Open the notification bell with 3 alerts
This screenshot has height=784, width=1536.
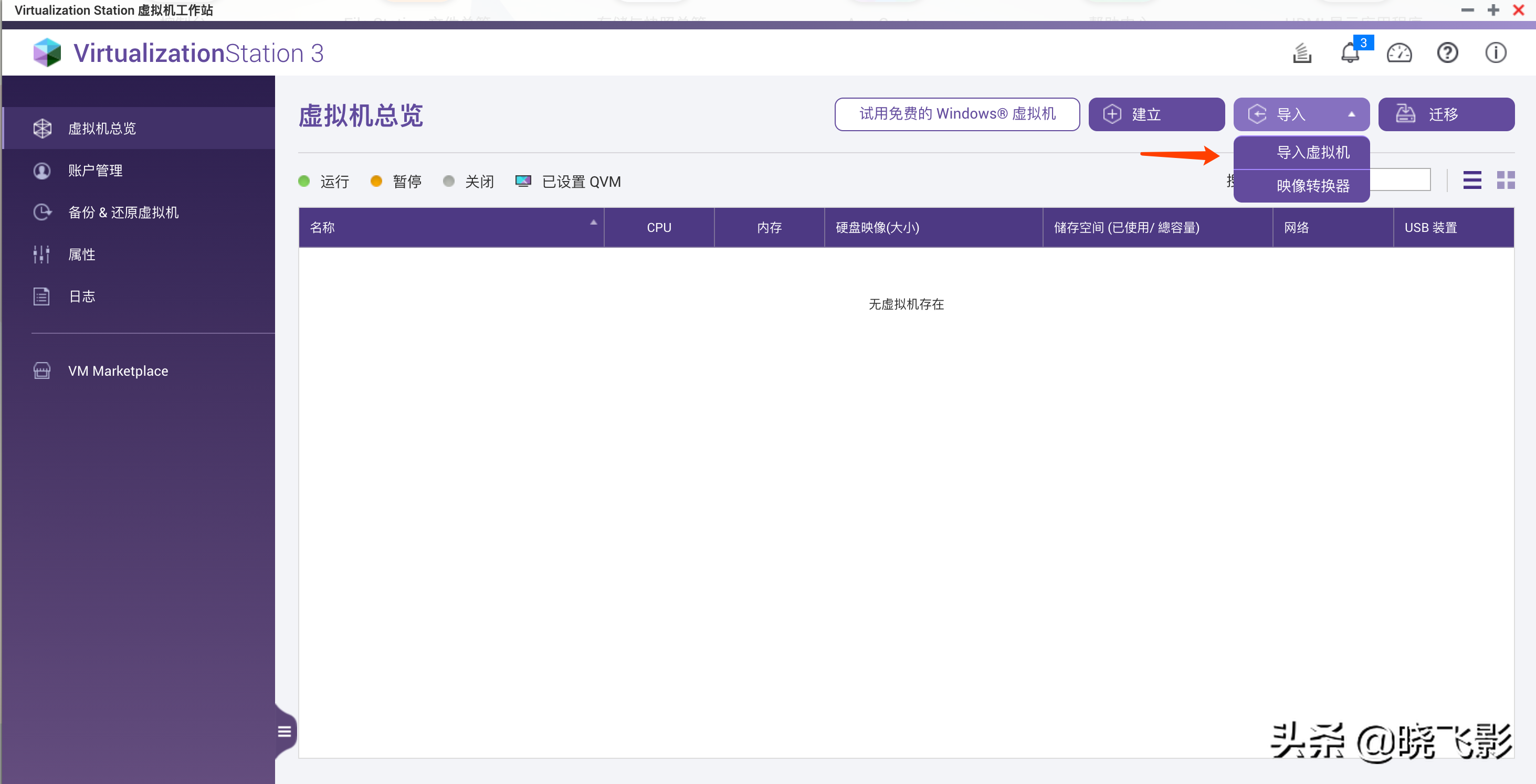1351,53
